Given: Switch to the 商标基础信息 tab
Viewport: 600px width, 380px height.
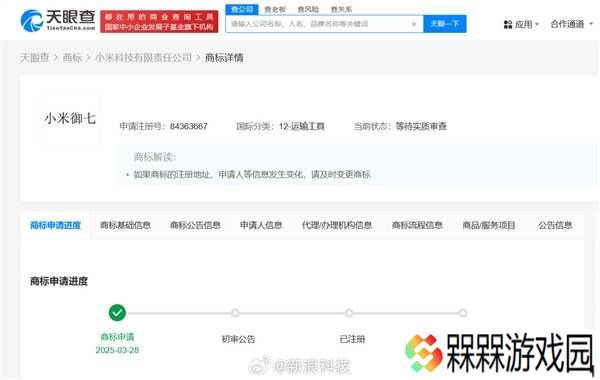Looking at the screenshot, I should point(126,225).
